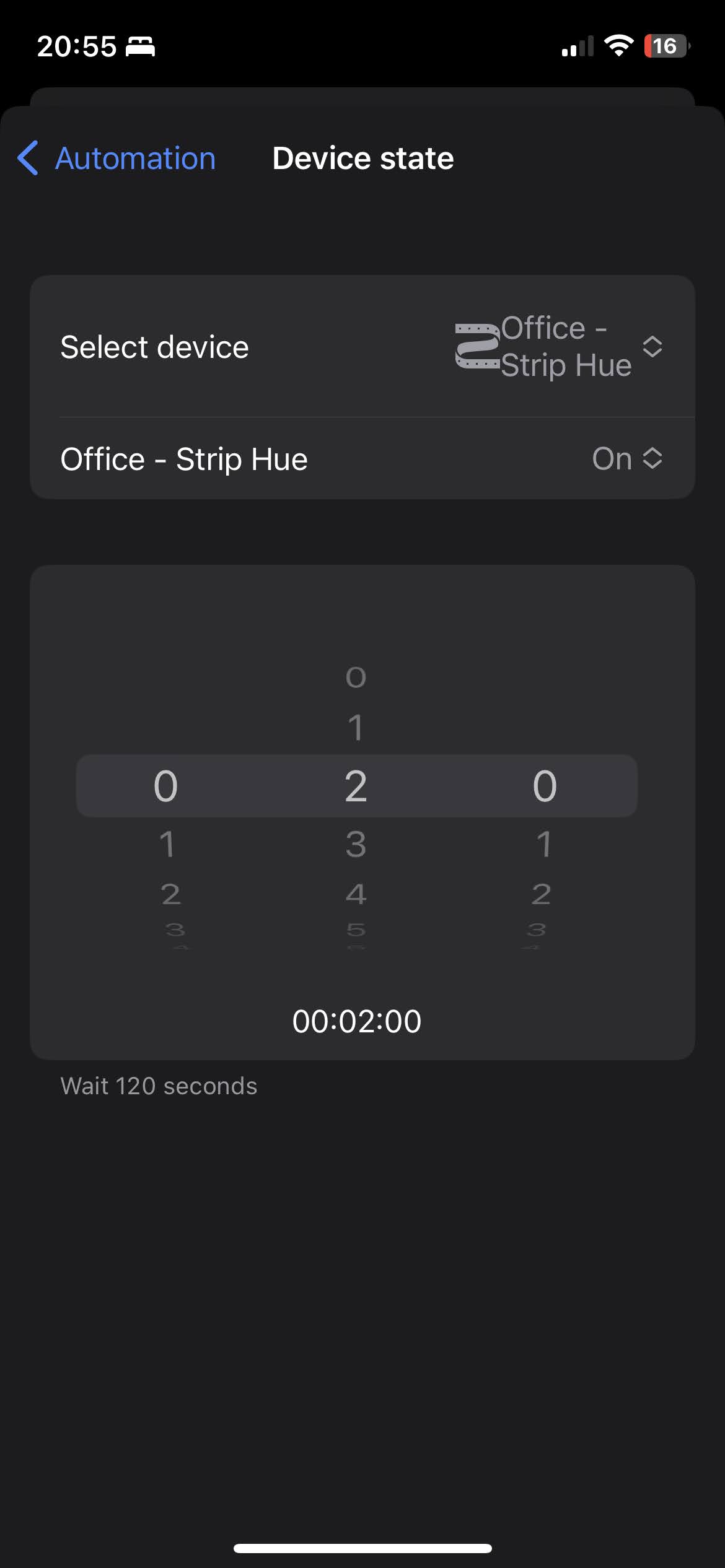Select 1 above 2 in minutes wheel
Viewport: 725px width, 1568px height.
[356, 727]
